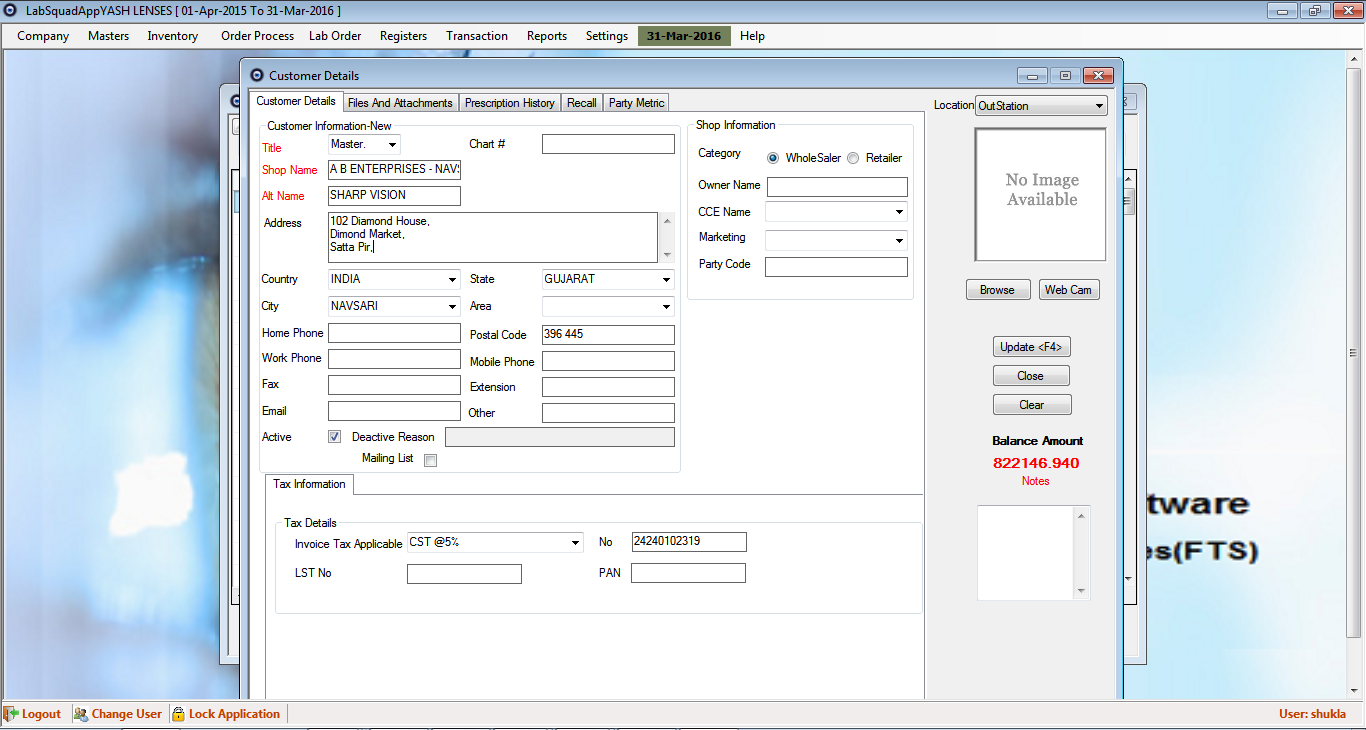Click the Browse button
Viewport: 1366px width, 730px height.
click(x=997, y=290)
